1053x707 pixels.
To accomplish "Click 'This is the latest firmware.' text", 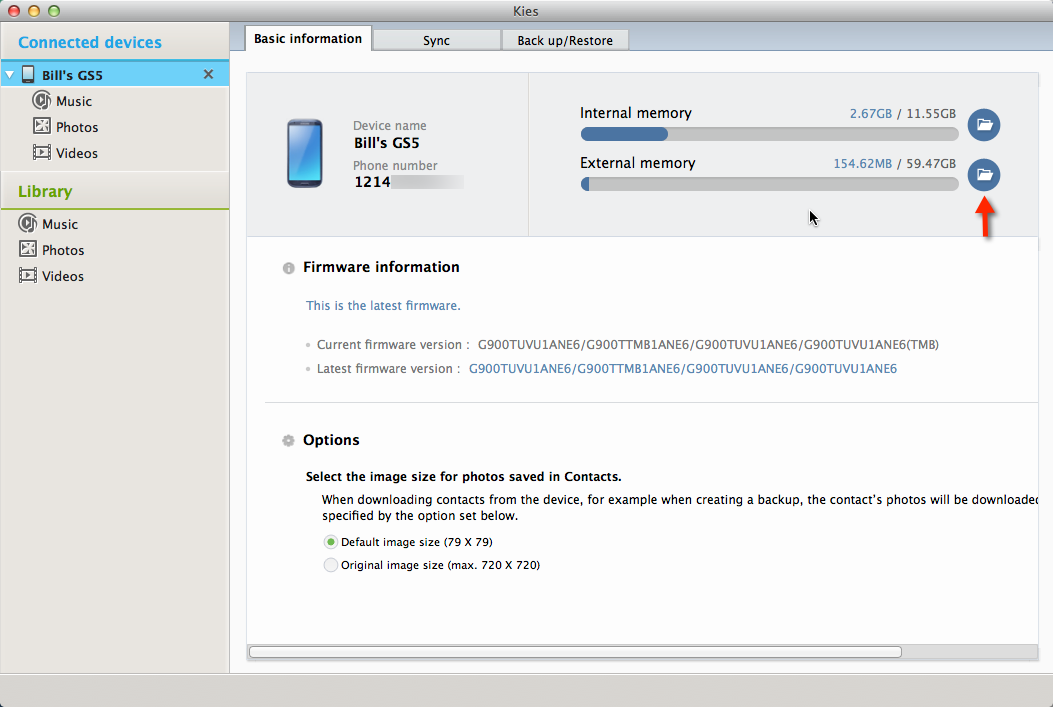I will 383,305.
